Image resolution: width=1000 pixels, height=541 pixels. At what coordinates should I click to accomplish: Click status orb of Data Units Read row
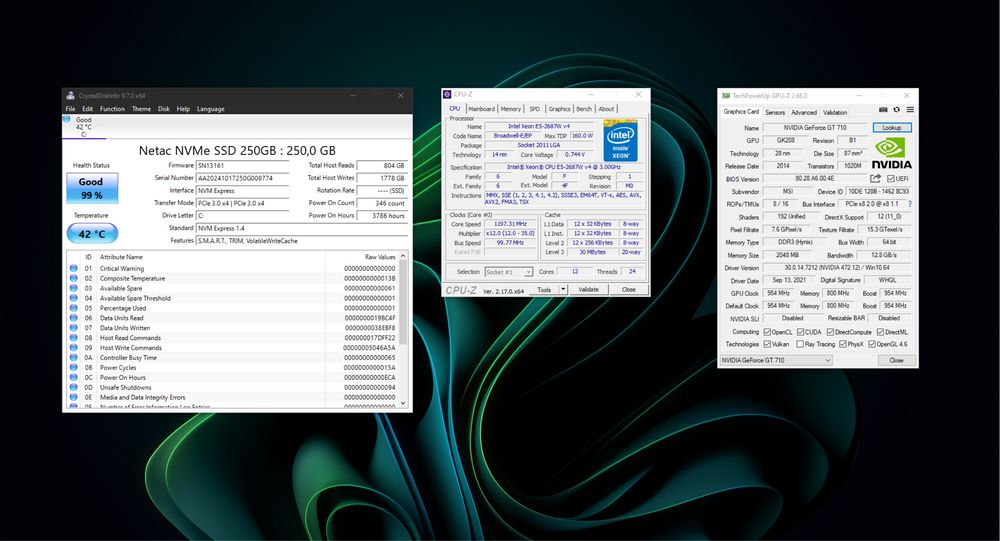[74, 318]
